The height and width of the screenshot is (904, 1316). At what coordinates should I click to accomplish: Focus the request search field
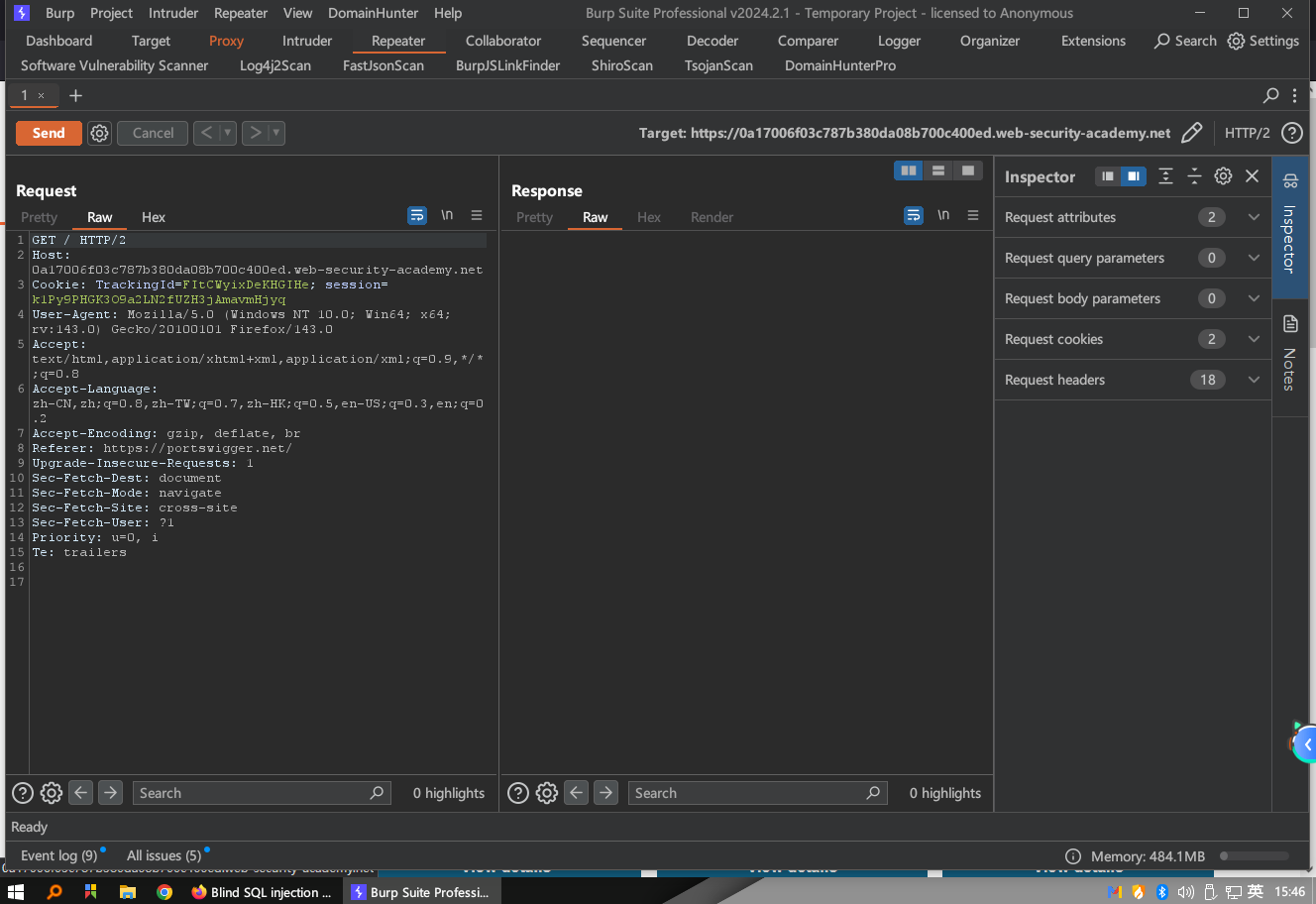click(x=262, y=793)
